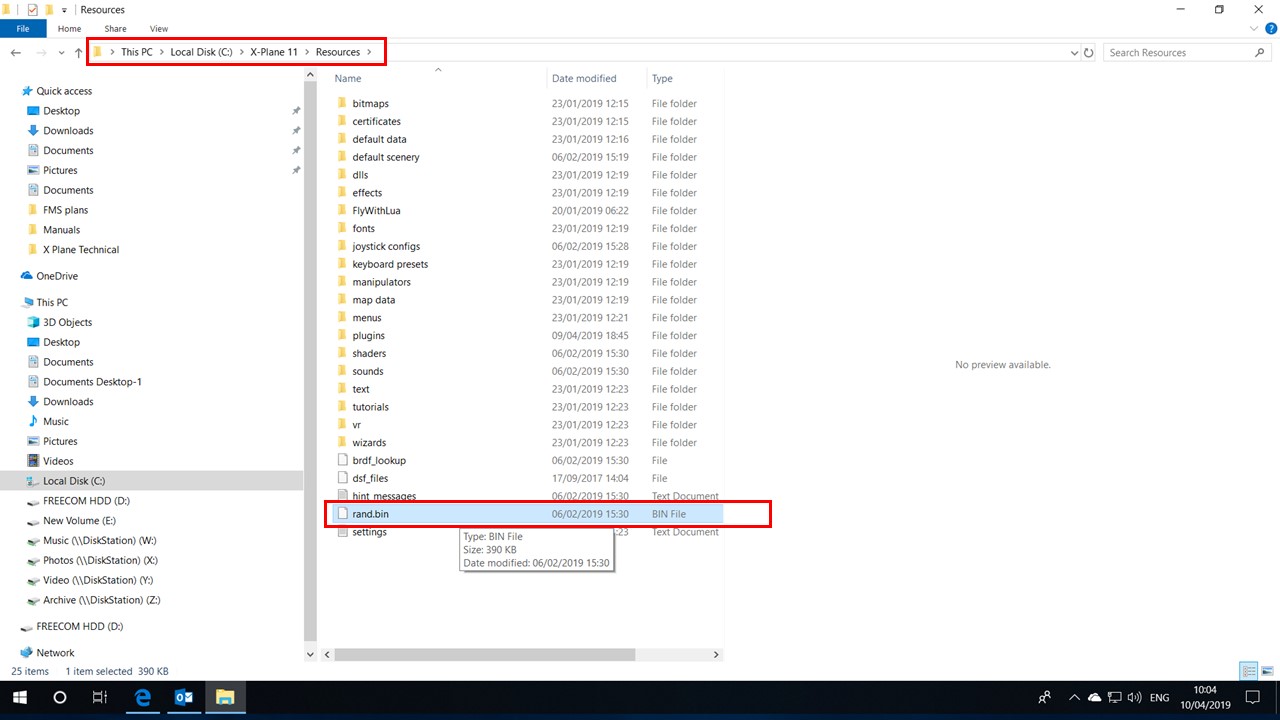Image resolution: width=1280 pixels, height=720 pixels.
Task: Select X-Plane 11 in the address path
Action: 274,52
